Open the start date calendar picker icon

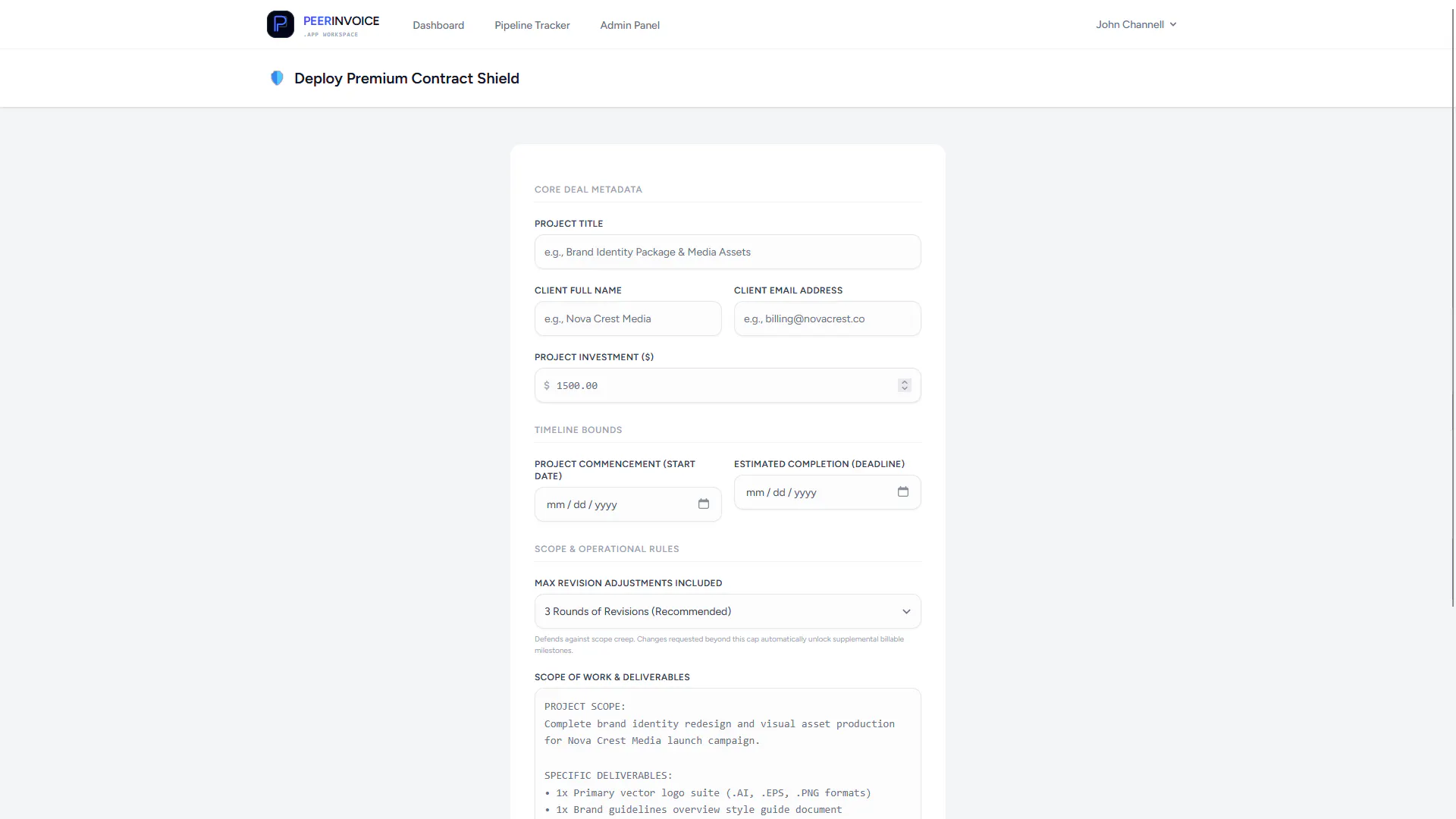pos(704,504)
